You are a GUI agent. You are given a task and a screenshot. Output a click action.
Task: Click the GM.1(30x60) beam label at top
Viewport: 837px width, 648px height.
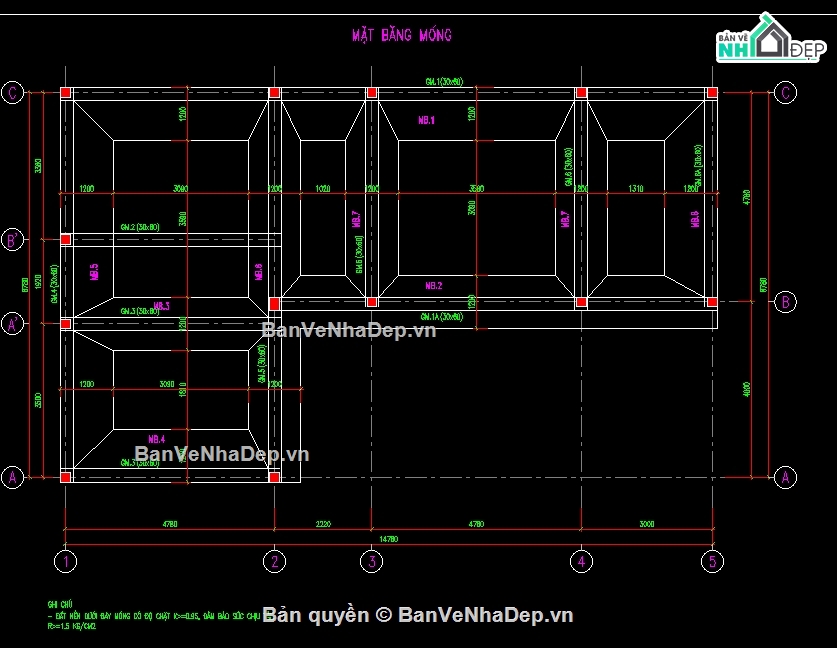(444, 82)
